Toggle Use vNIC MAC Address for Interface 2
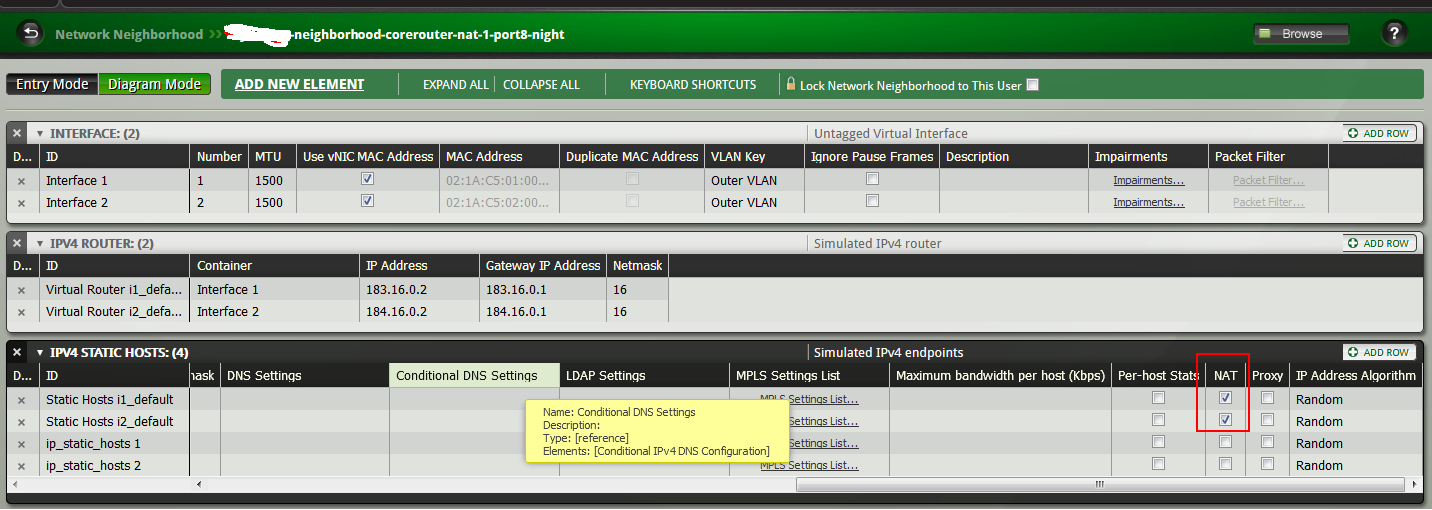 [368, 201]
